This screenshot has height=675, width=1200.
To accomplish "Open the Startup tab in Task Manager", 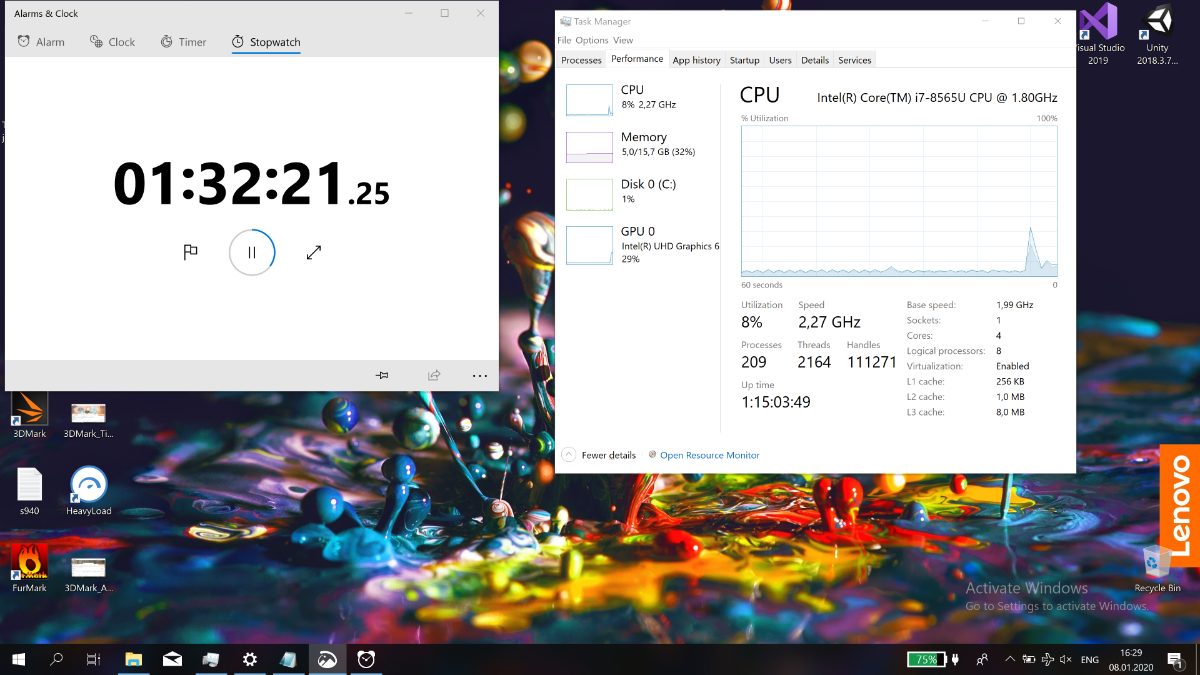I will click(x=744, y=60).
